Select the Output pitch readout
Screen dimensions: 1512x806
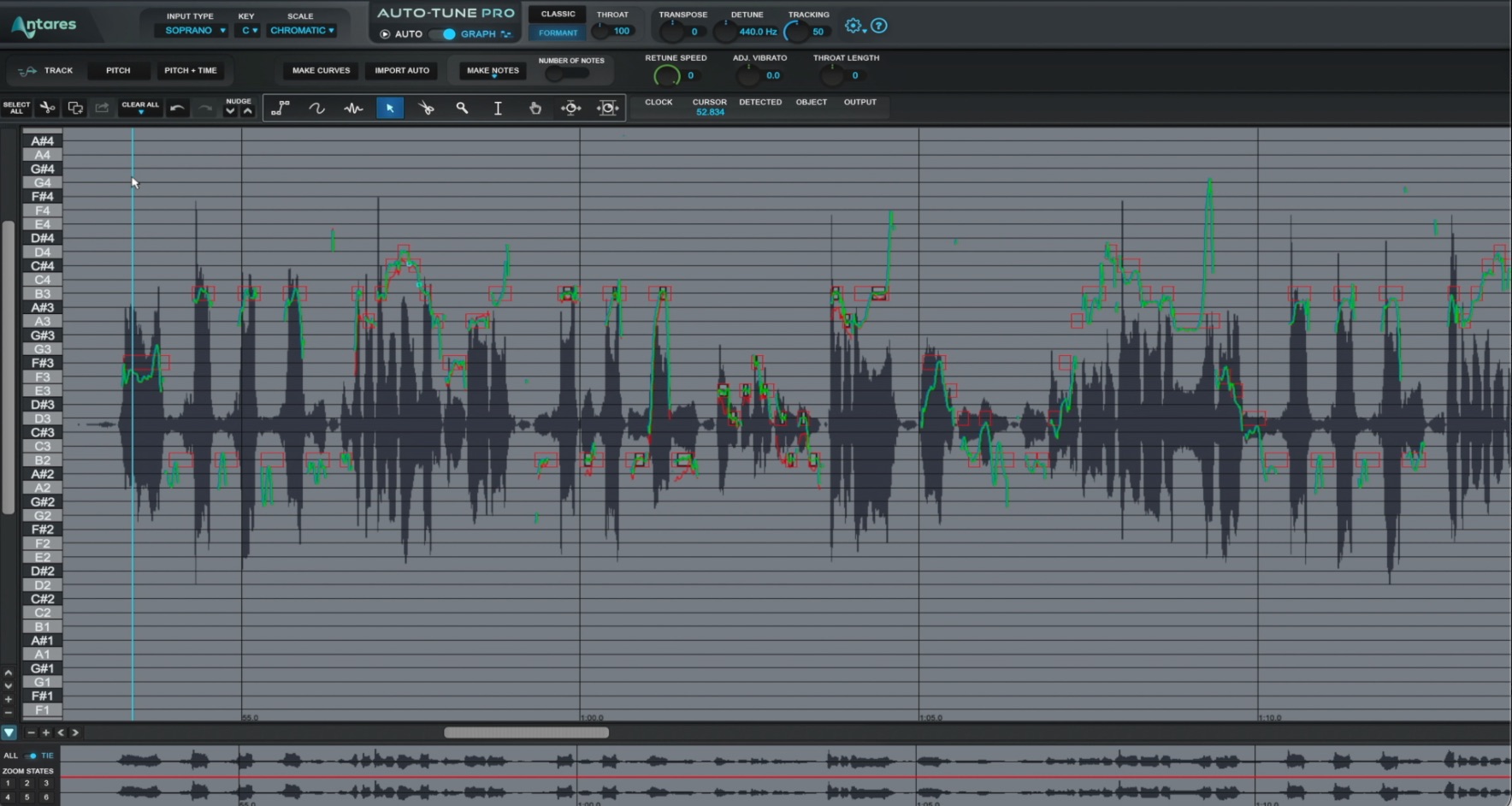860,102
